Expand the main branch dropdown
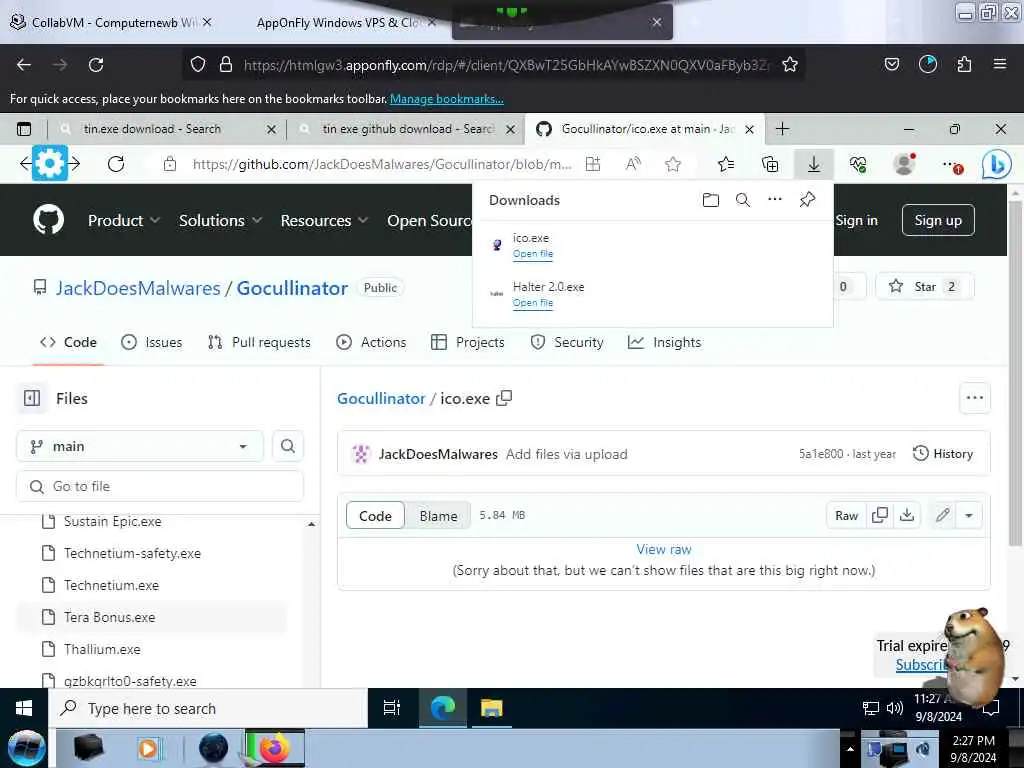The image size is (1024, 768). [140, 446]
